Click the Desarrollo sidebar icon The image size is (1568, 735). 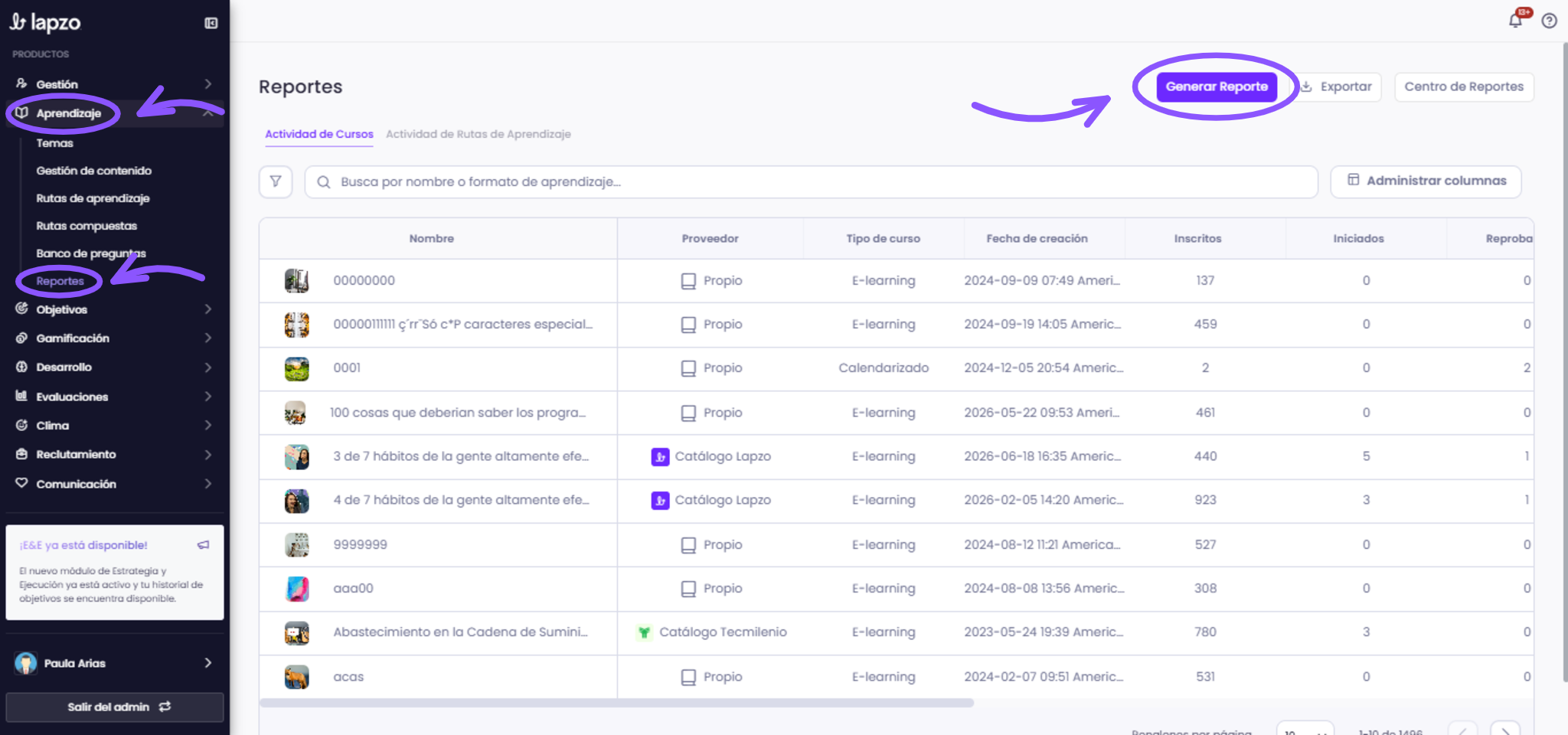[21, 367]
